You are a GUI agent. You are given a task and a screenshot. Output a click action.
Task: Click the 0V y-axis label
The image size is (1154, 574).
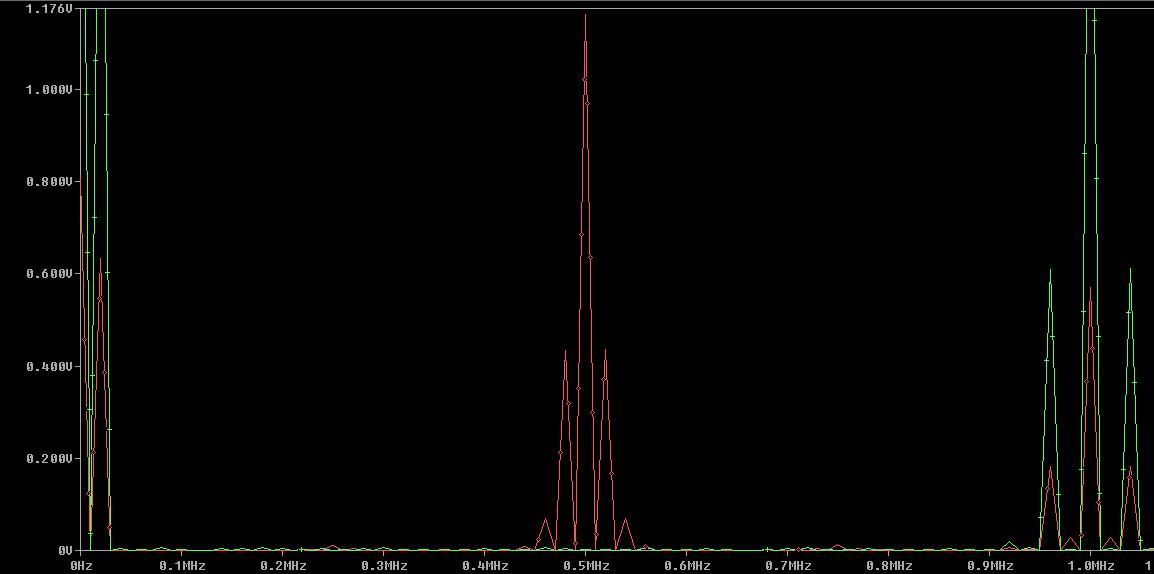[66, 550]
